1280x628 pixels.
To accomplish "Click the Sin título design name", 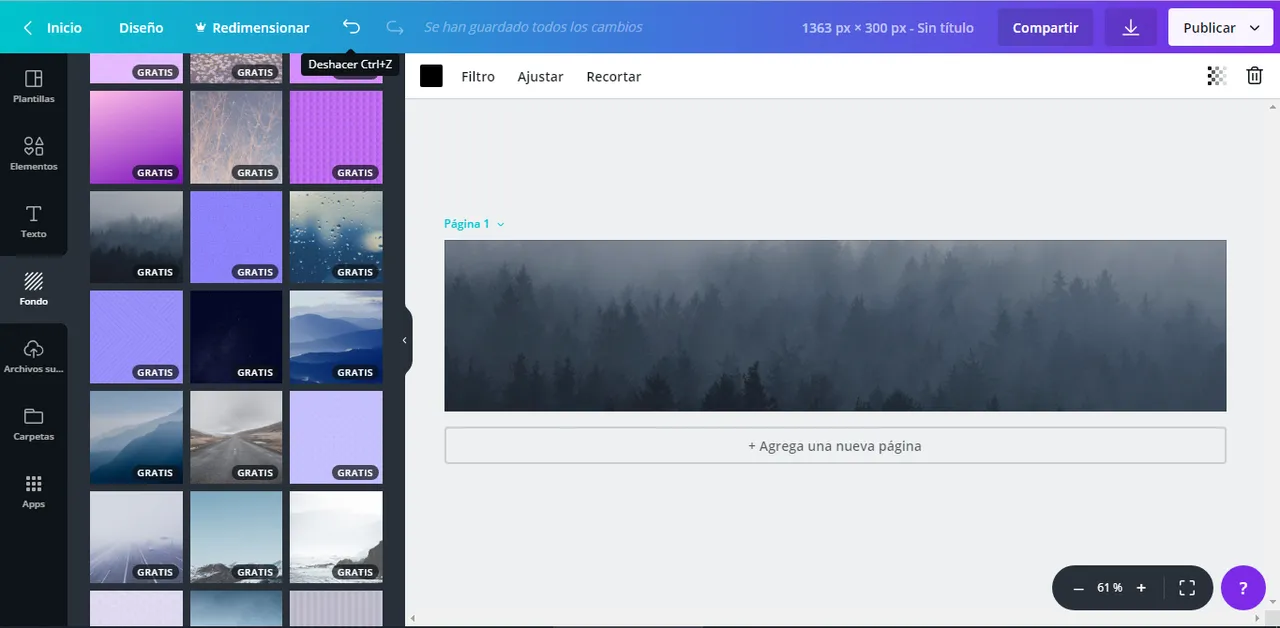I will pos(945,28).
